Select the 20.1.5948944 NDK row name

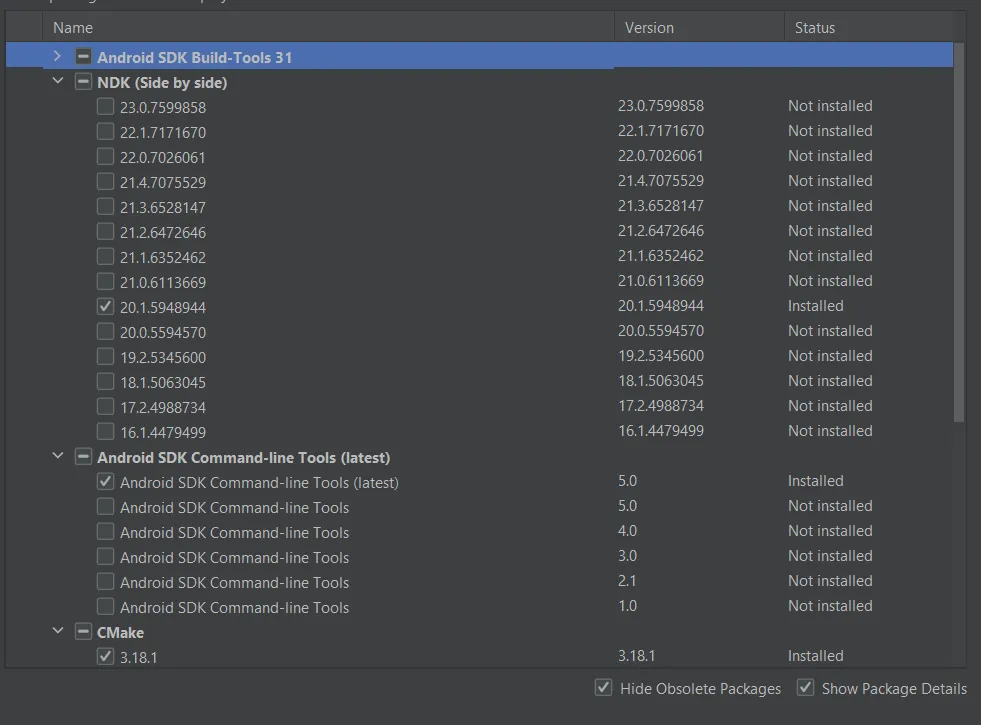(163, 308)
